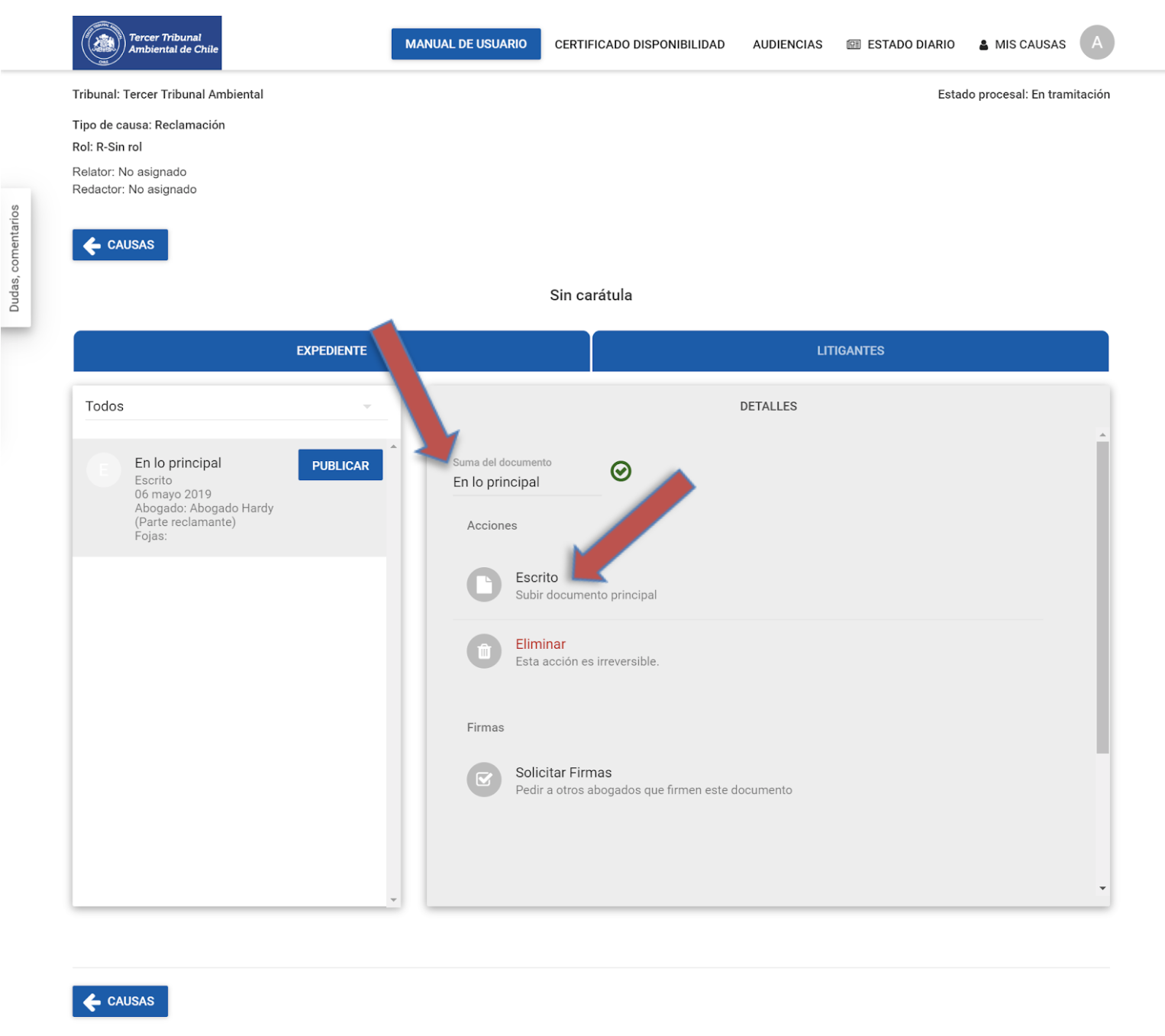Click the Eliminar trash can icon
The width and height of the screenshot is (1165, 1036).
tap(483, 651)
